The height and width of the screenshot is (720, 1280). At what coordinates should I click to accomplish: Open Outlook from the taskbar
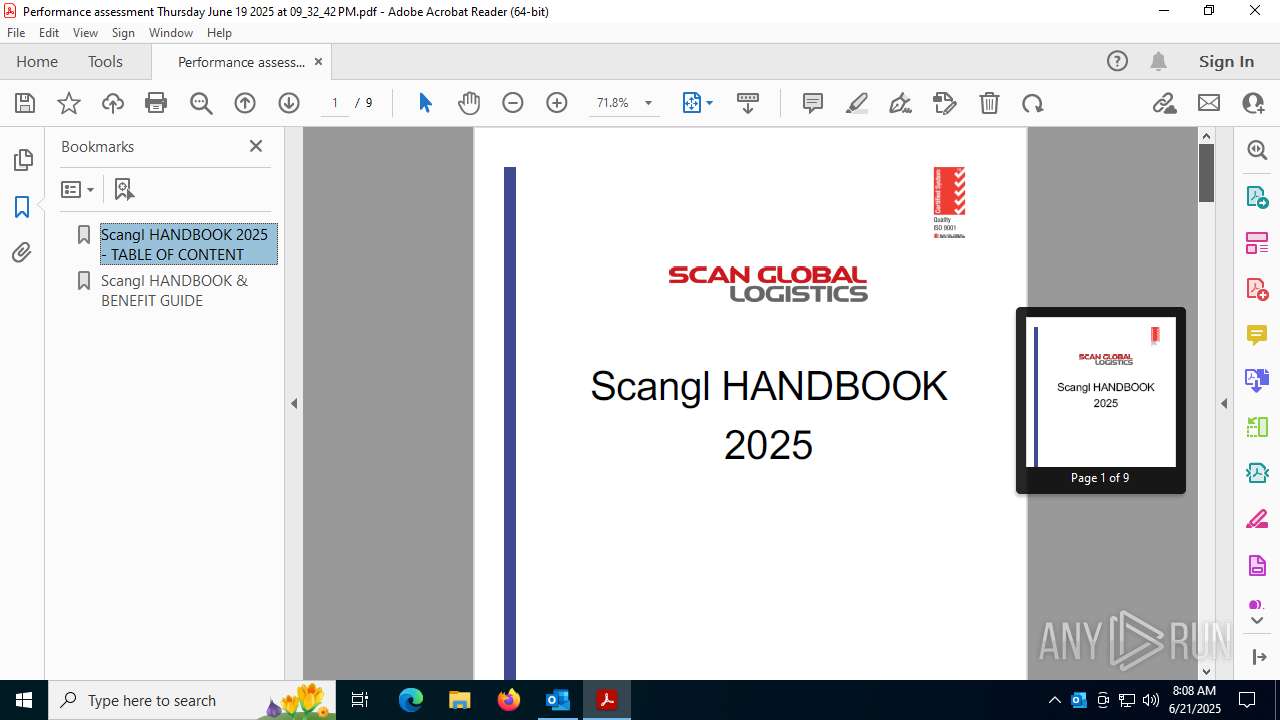coord(557,700)
